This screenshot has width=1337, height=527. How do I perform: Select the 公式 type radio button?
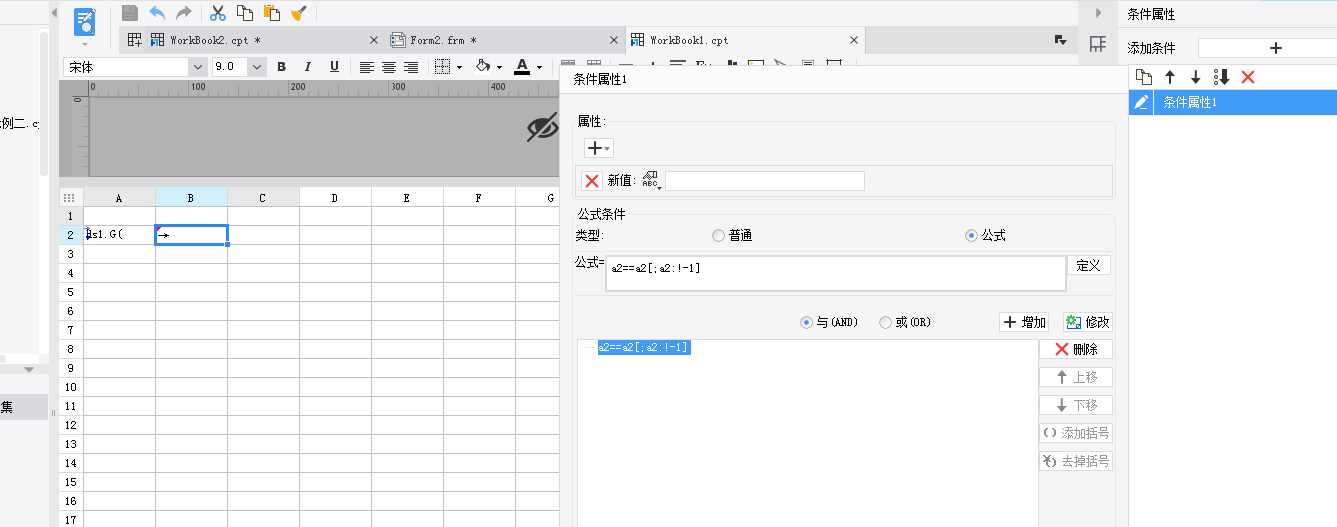(971, 236)
